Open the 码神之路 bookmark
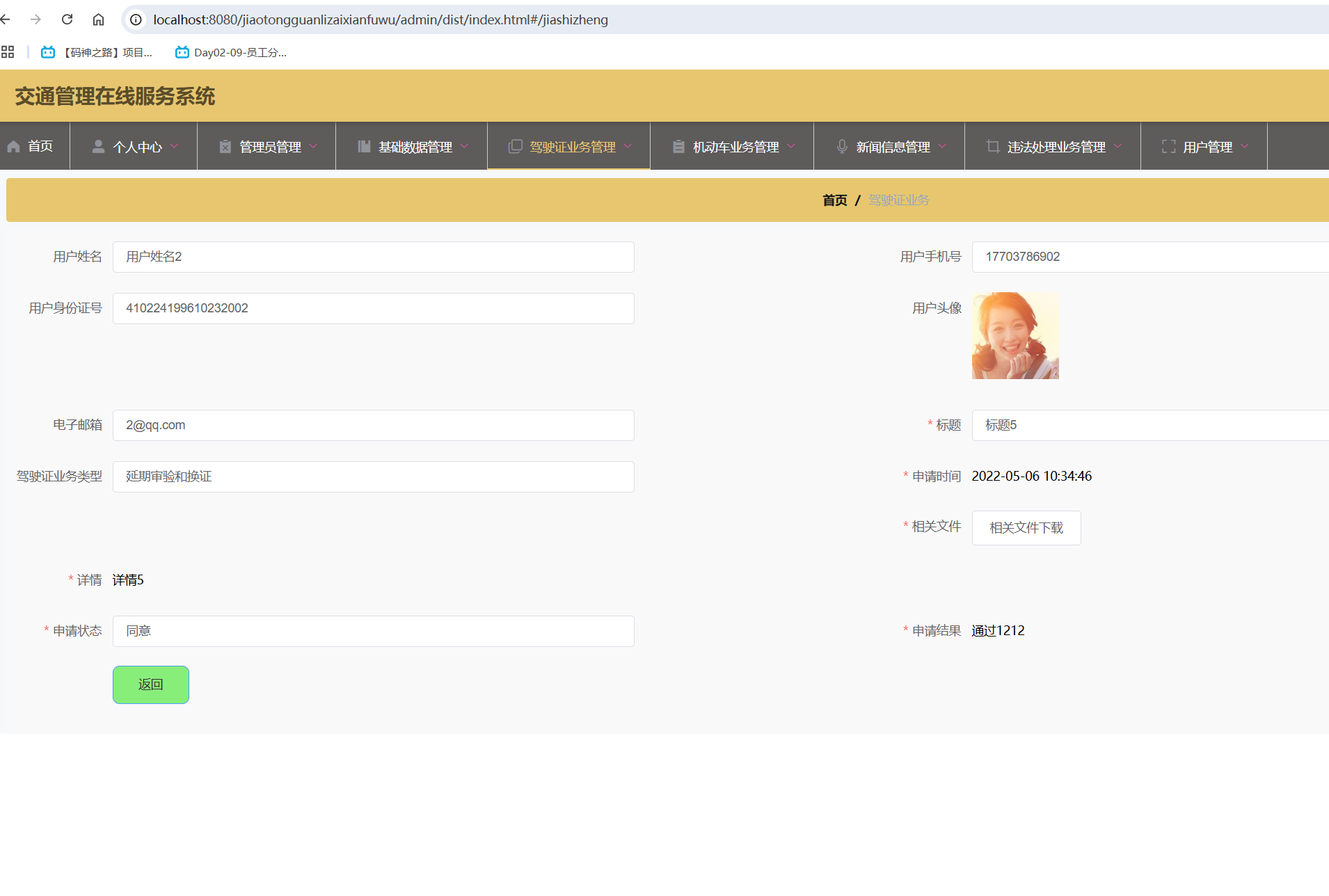 point(97,52)
